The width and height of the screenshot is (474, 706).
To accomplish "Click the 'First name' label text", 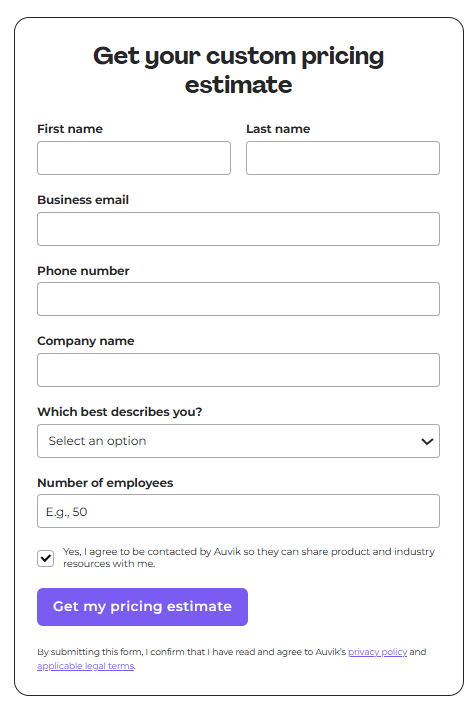I will click(x=70, y=129).
